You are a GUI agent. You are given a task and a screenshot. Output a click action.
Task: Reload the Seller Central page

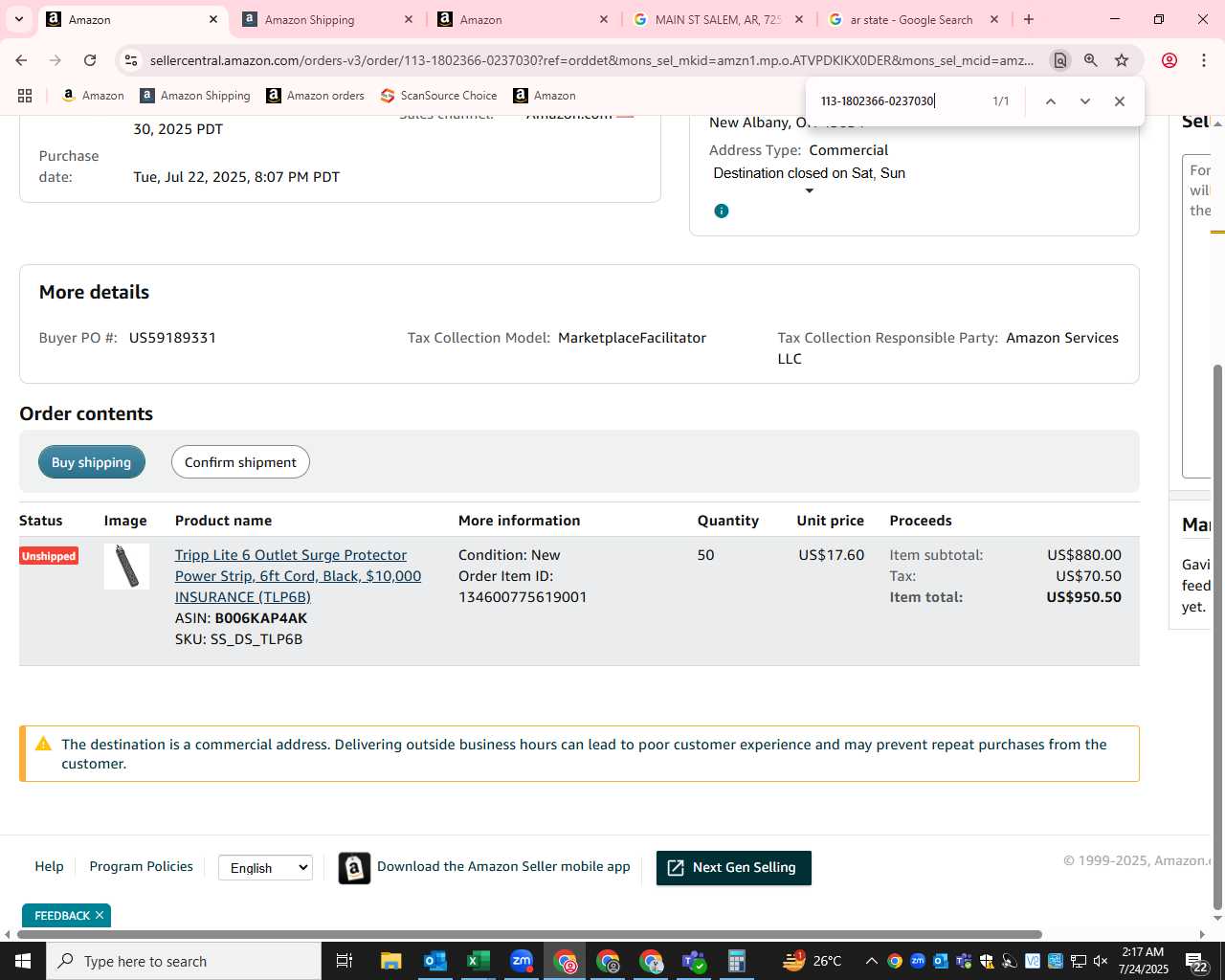point(90,60)
